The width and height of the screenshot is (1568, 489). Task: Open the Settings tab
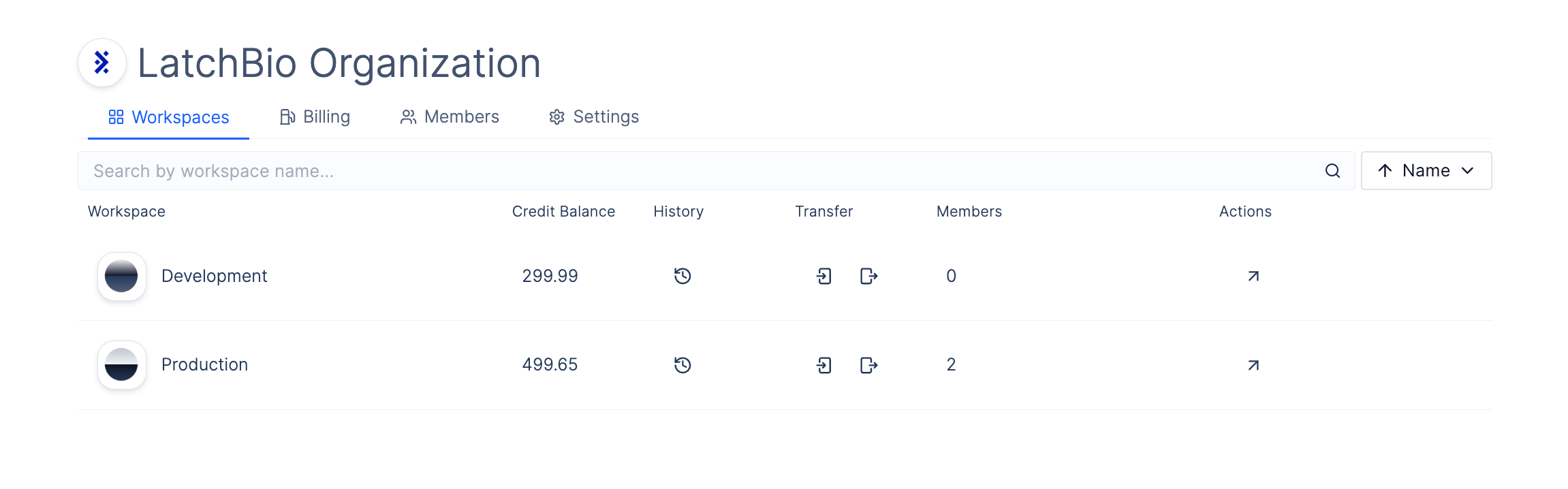point(594,117)
